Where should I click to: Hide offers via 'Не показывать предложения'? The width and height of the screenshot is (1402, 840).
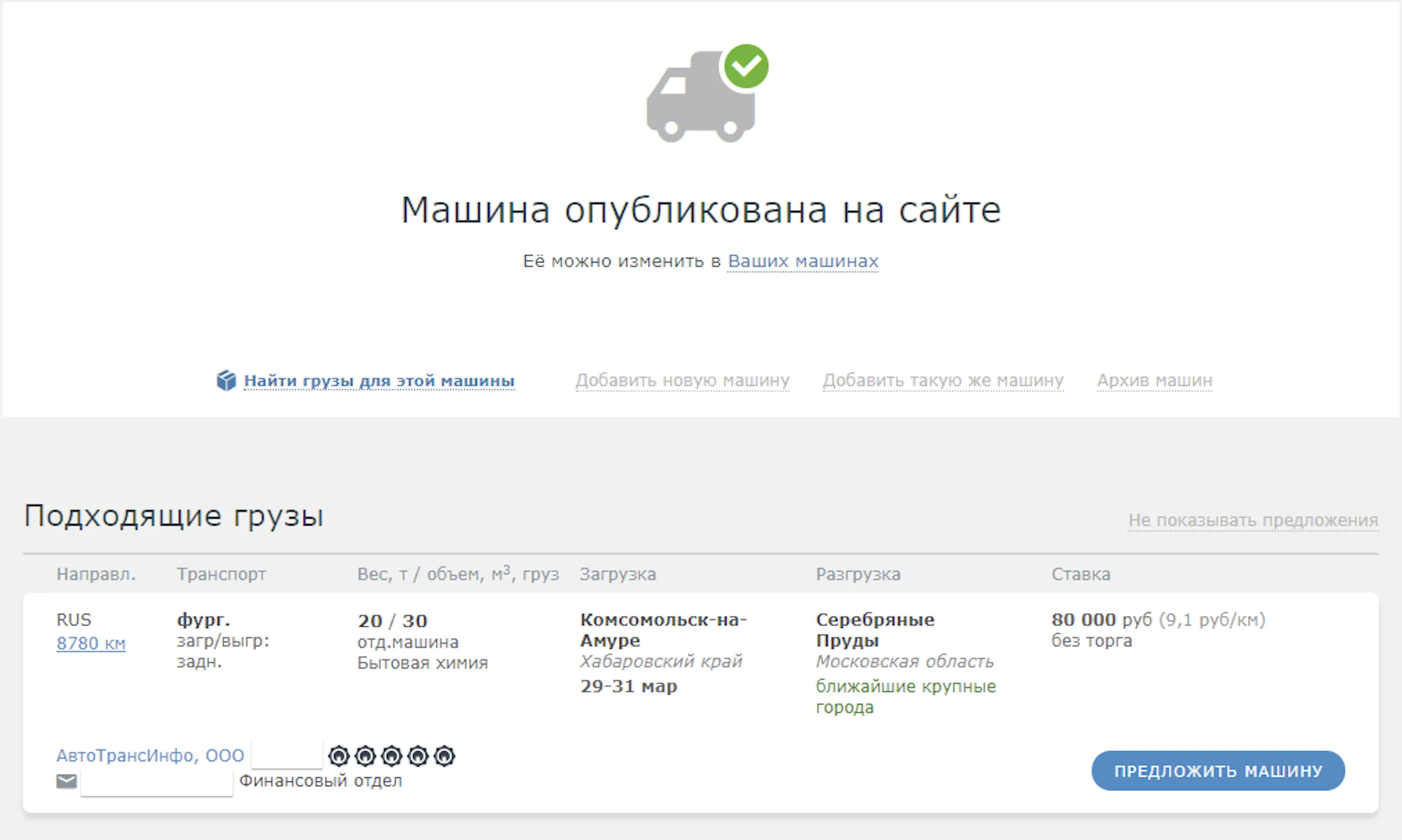(x=1252, y=520)
